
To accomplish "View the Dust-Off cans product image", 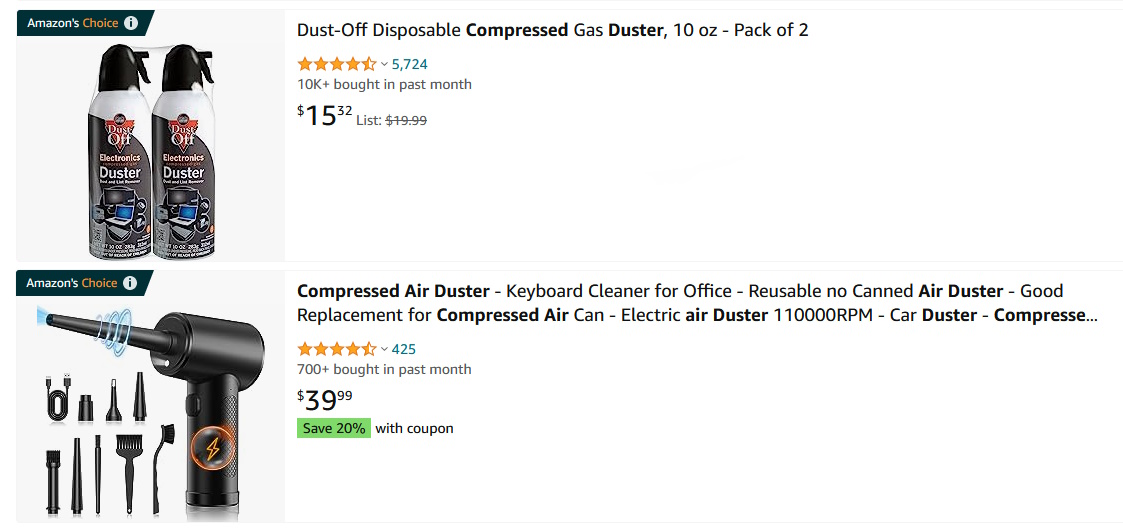I will point(150,148).
